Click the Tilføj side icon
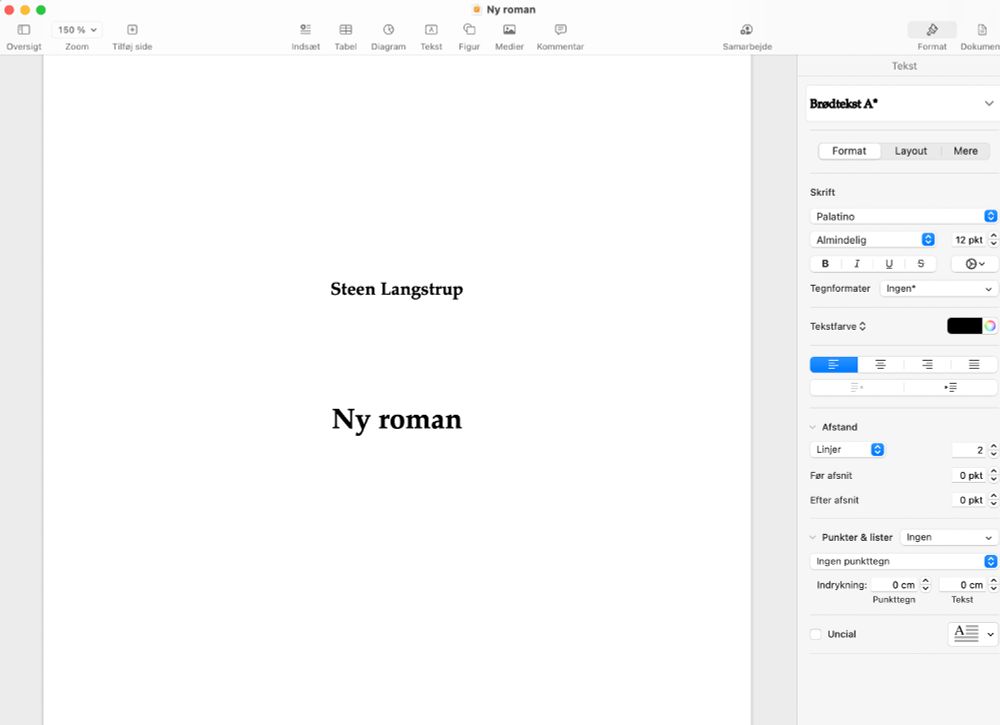 (132, 30)
